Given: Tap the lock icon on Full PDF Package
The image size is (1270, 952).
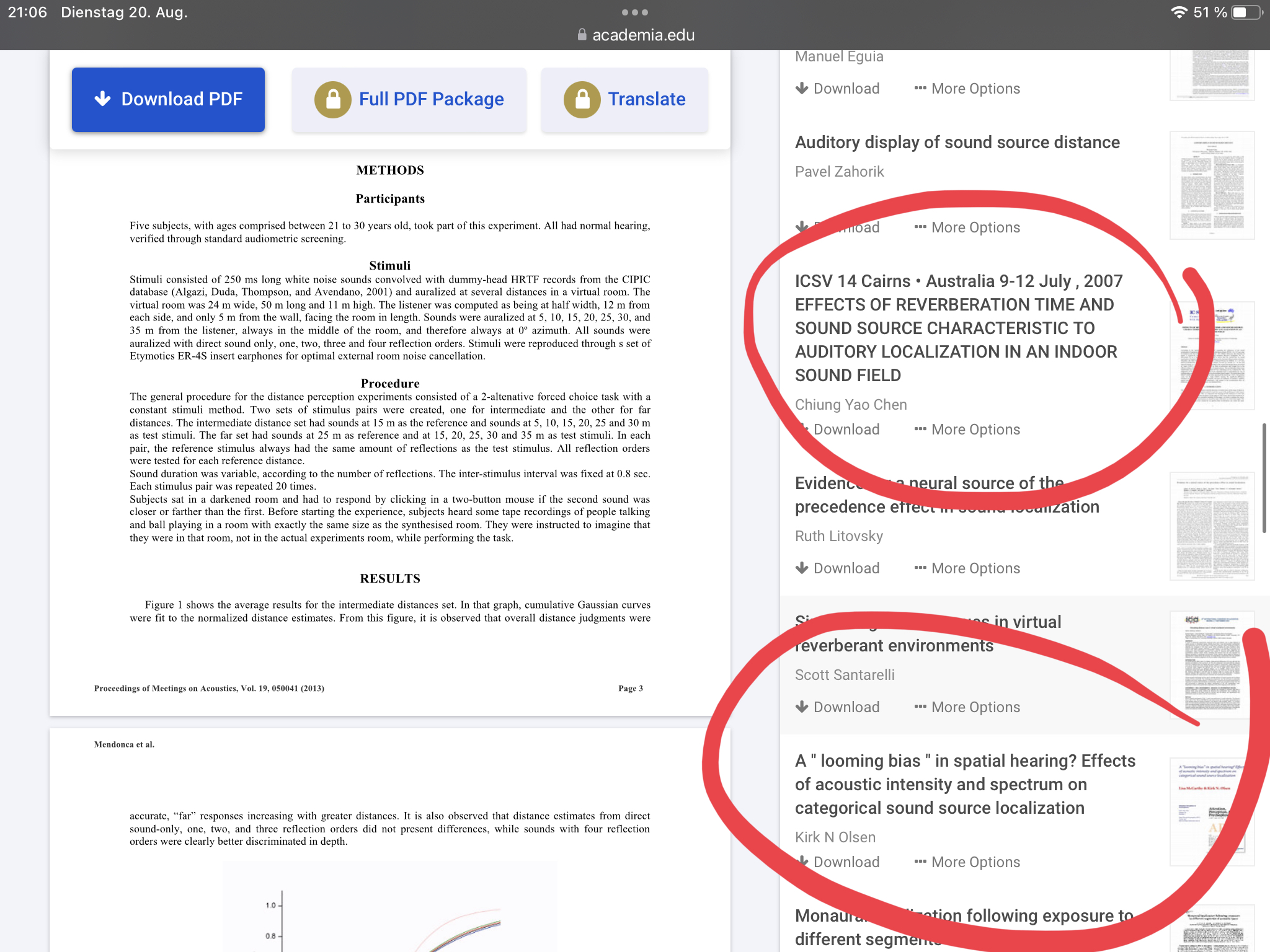Looking at the screenshot, I should click(x=333, y=99).
